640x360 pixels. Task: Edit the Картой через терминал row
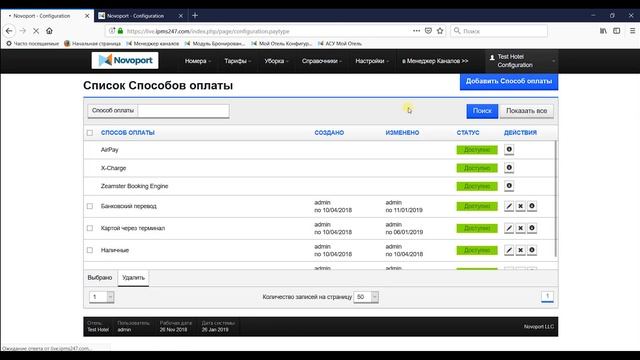pos(509,228)
